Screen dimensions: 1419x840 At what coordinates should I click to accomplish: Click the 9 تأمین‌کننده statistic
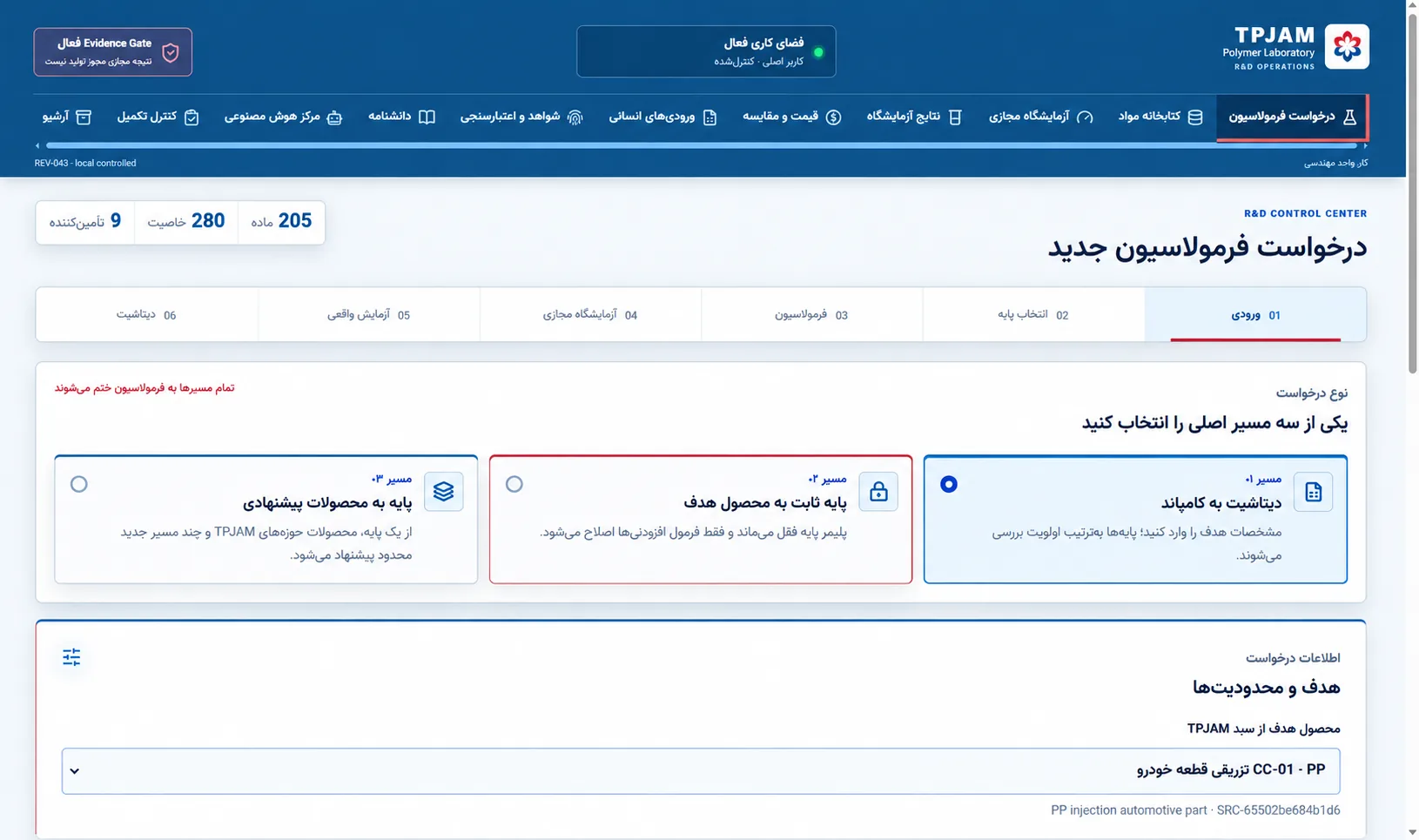tap(85, 221)
